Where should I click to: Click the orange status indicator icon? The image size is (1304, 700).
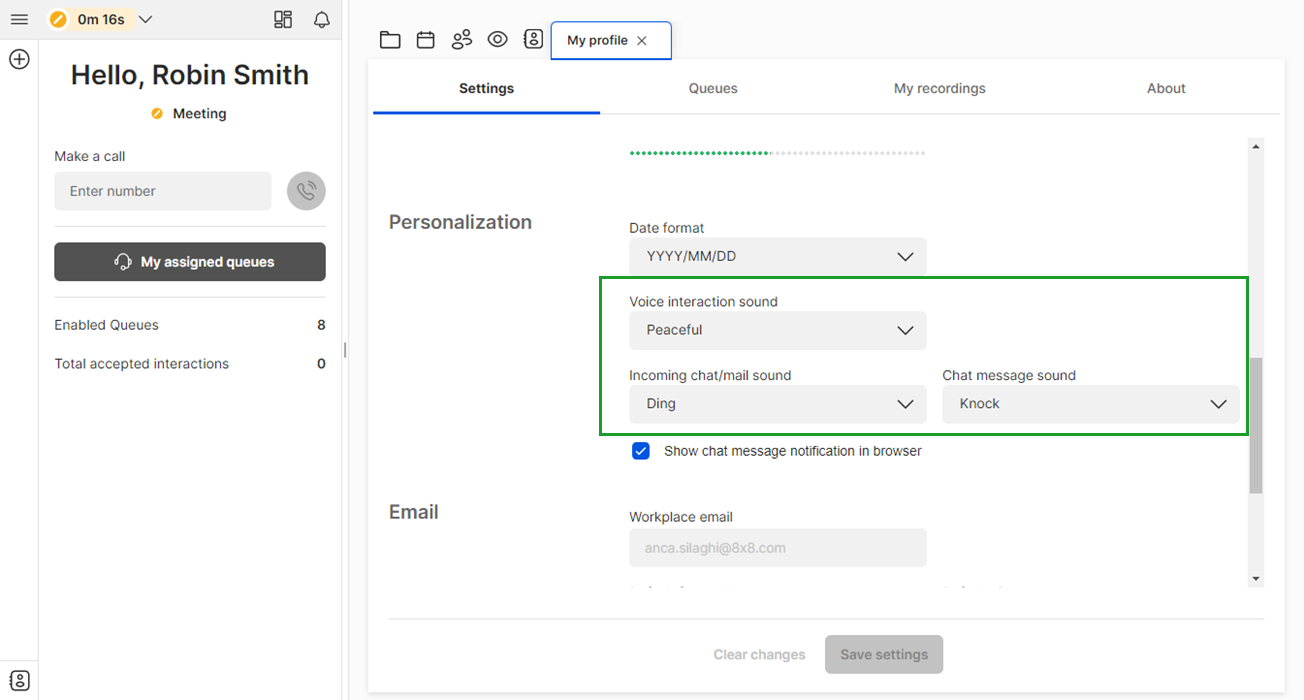click(x=58, y=20)
